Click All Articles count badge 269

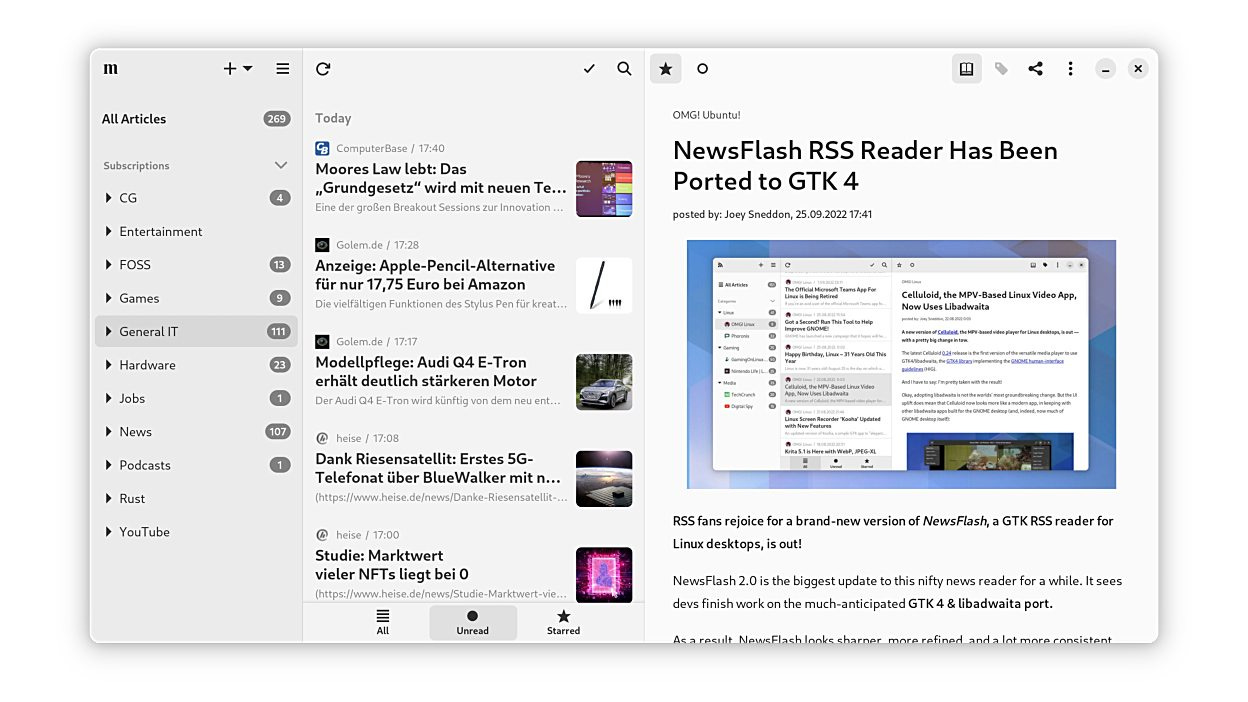pyautogui.click(x=277, y=119)
